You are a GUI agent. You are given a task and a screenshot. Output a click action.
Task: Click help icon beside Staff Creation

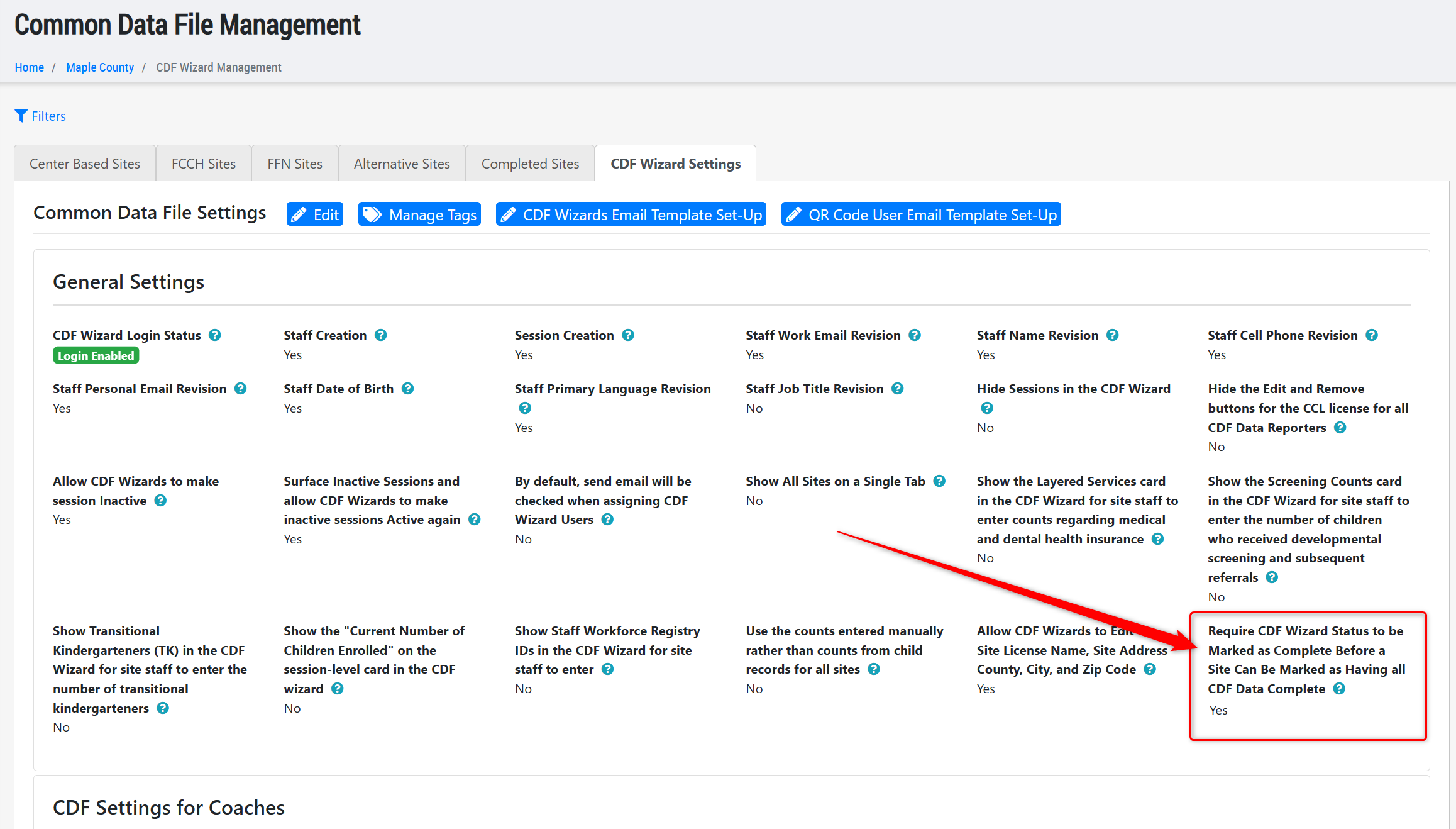[x=380, y=335]
